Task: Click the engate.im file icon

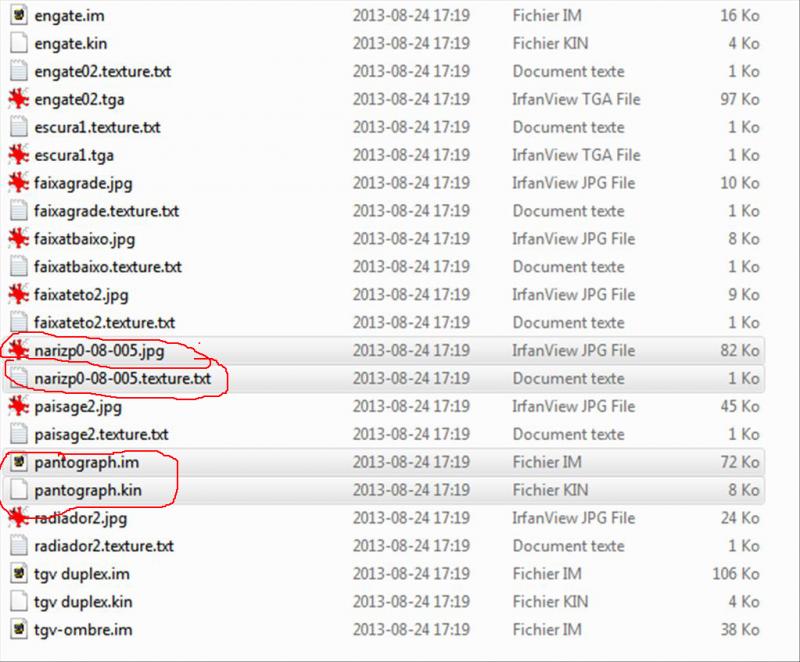Action: (18, 15)
